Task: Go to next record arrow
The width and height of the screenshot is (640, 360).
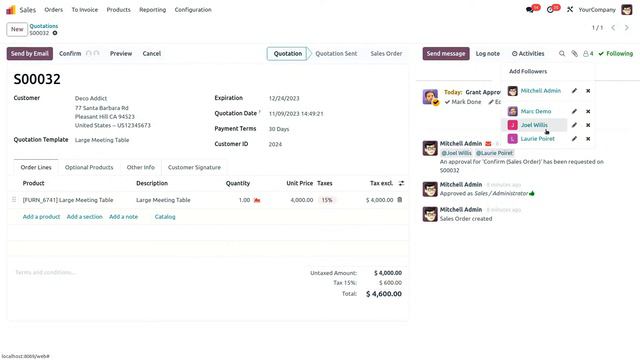Action: [627, 28]
